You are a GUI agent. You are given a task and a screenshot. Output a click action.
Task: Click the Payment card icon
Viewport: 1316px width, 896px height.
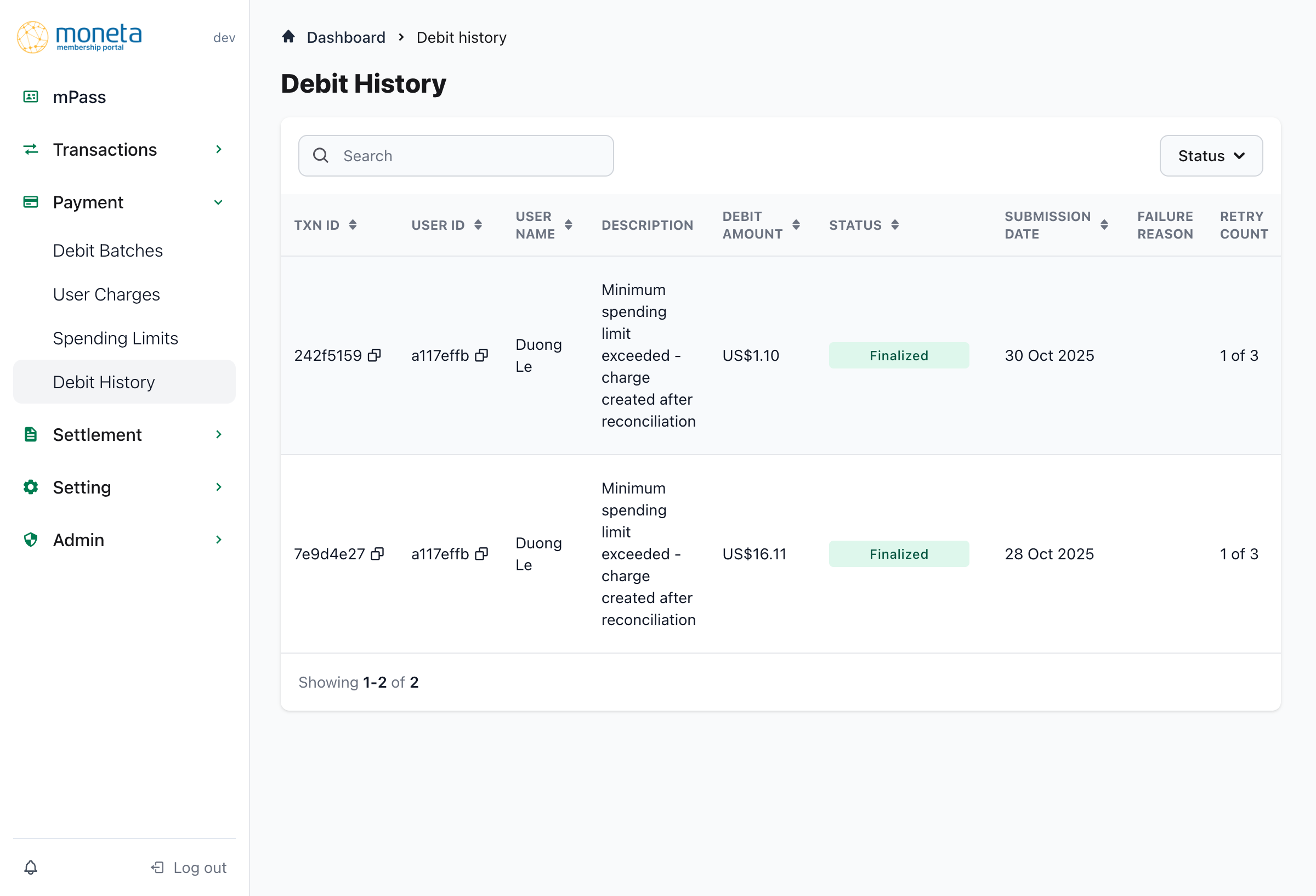(x=31, y=202)
